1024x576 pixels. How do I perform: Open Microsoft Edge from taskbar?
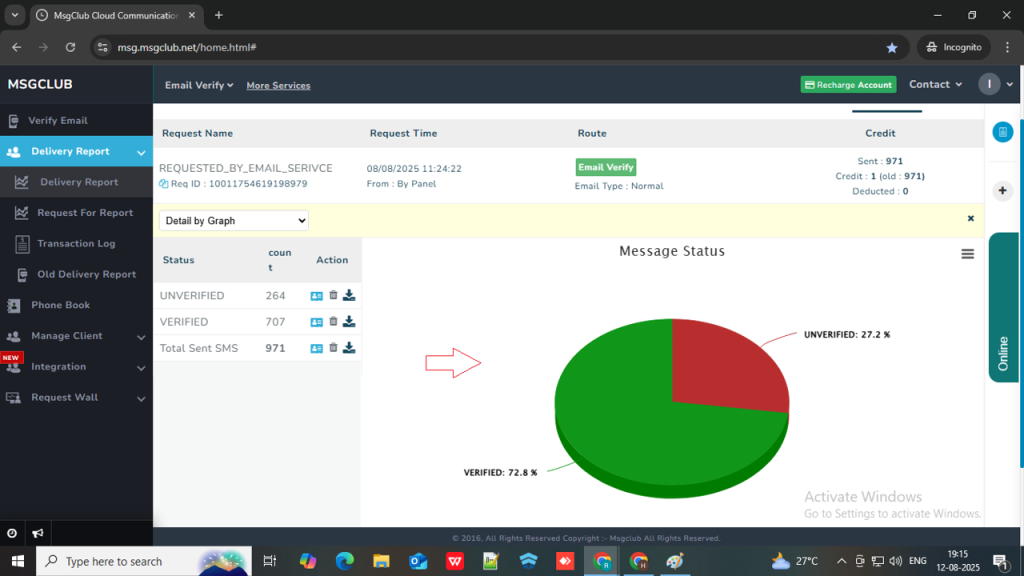(344, 561)
